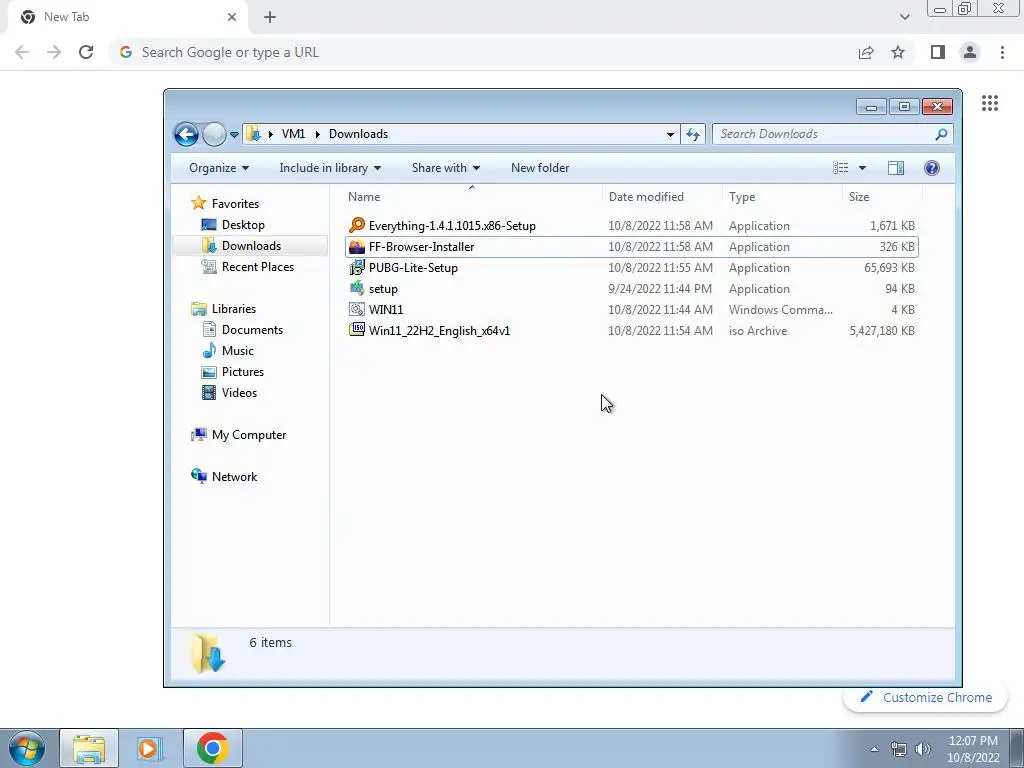Sort files by Type column
Screen dimensions: 1024x768
(x=742, y=197)
